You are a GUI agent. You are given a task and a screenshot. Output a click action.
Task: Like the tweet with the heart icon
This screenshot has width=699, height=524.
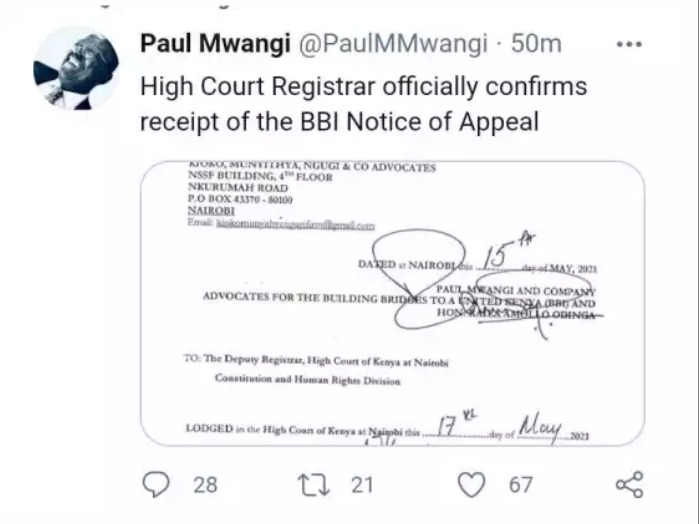[472, 485]
